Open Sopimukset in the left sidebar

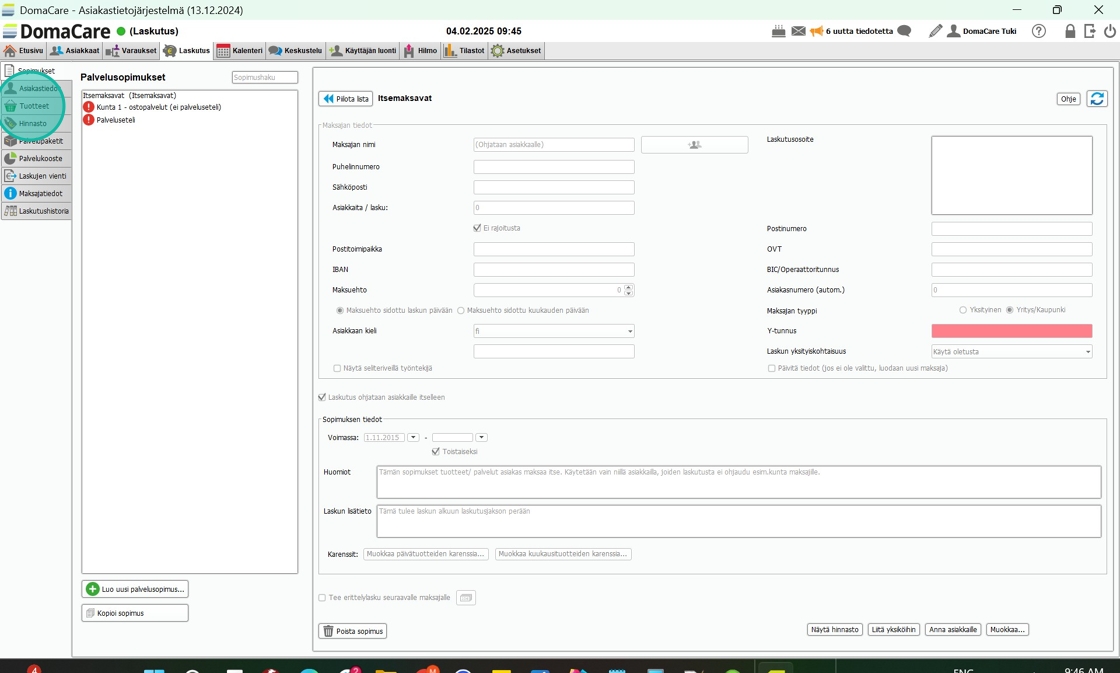click(x=36, y=71)
